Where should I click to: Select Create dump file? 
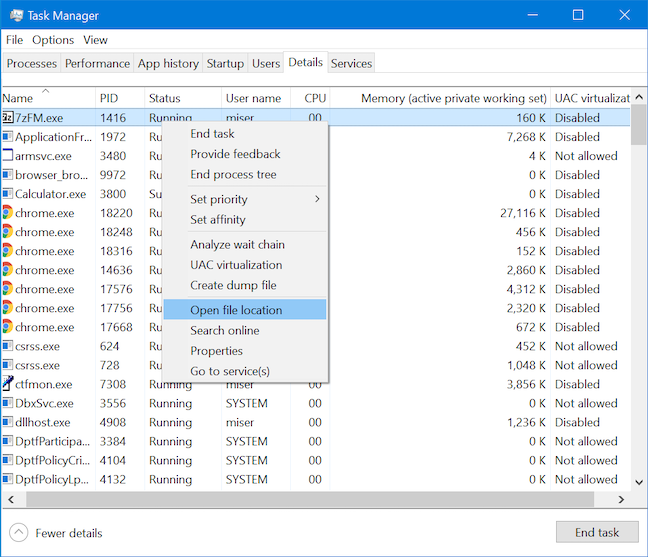245,285
